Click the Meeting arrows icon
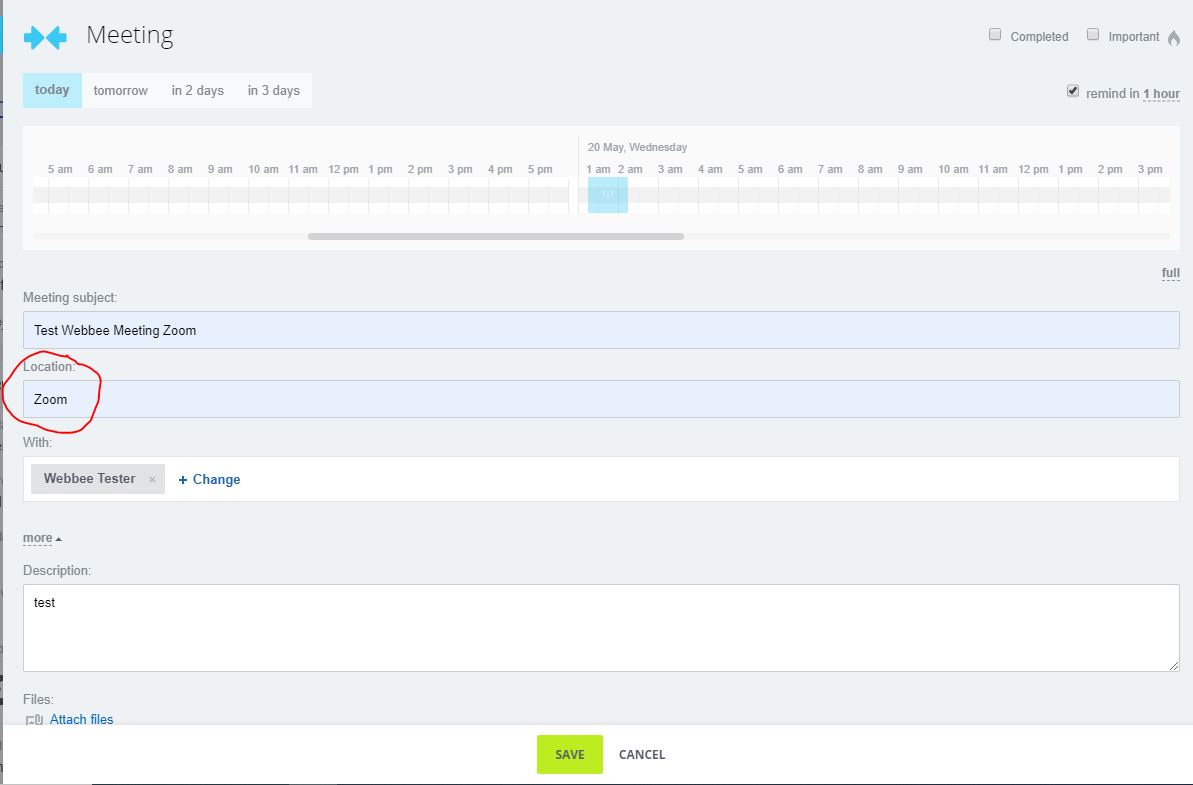Viewport: 1193px width, 785px height. click(45, 37)
